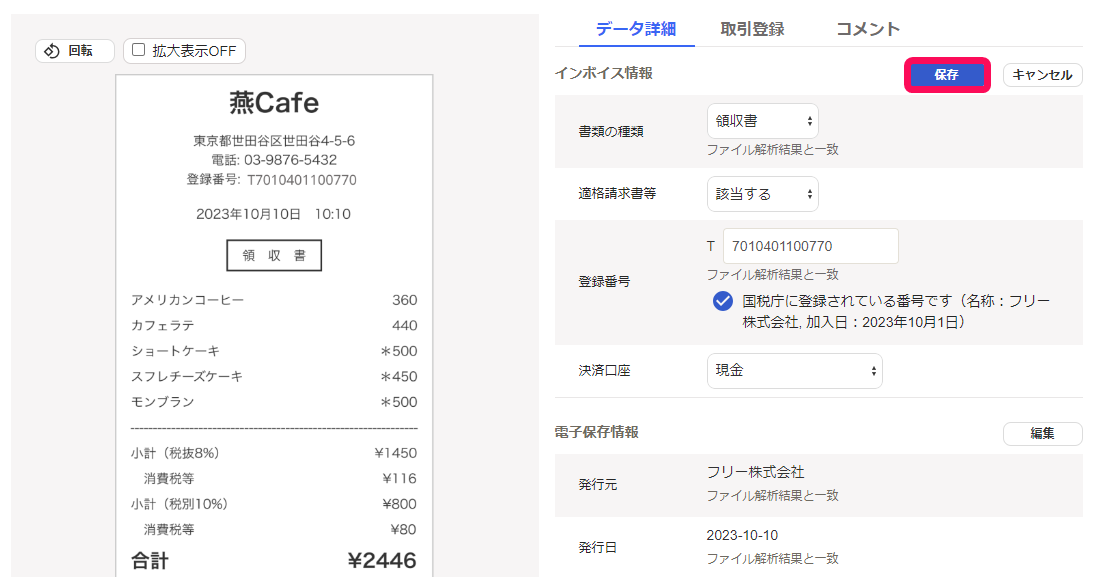Click the ¥1450 subtotal amount
Screen dimensions: 1101x577
(x=395, y=453)
